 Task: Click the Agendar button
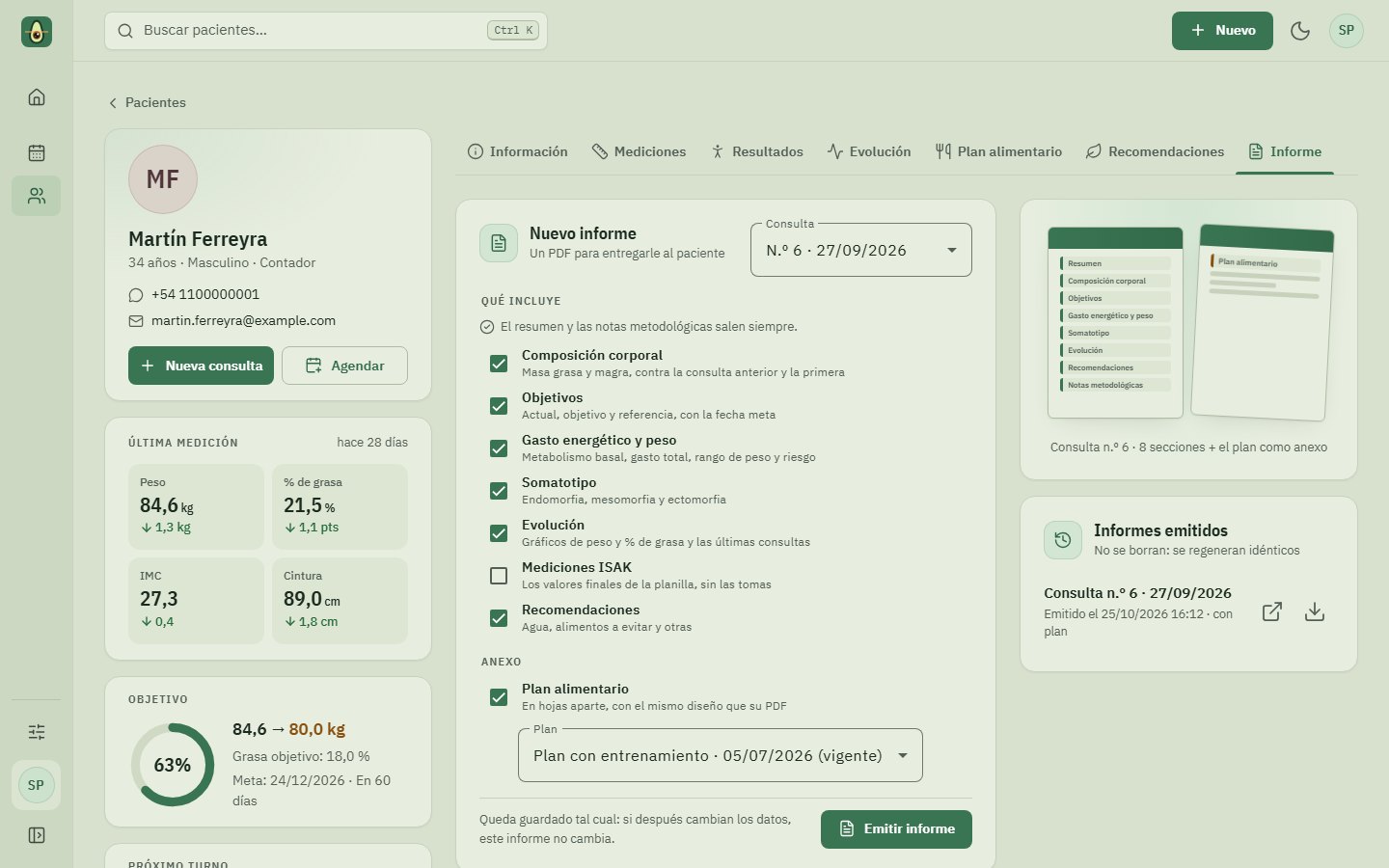(344, 366)
